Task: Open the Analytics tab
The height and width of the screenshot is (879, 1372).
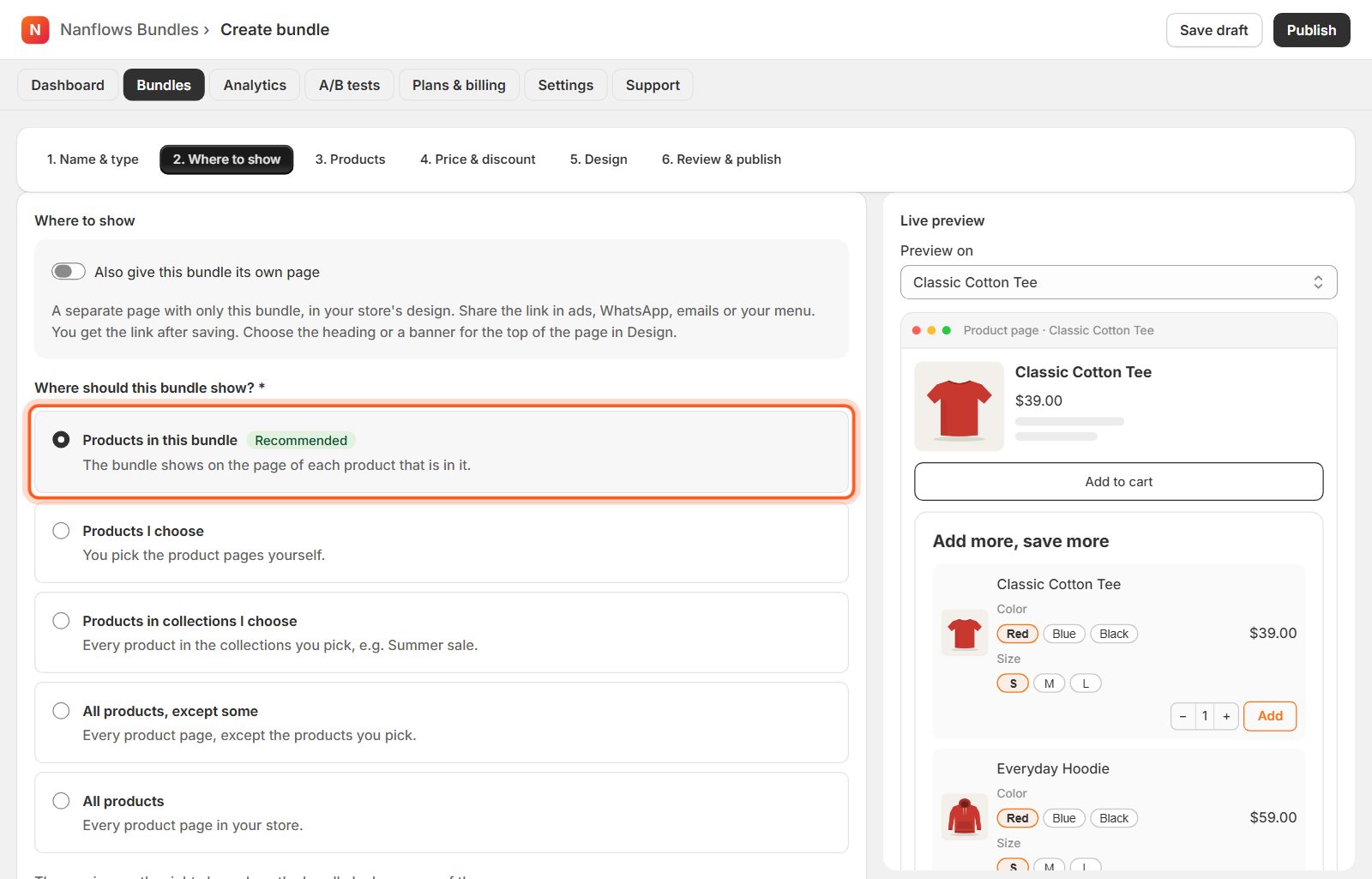Action: (255, 85)
